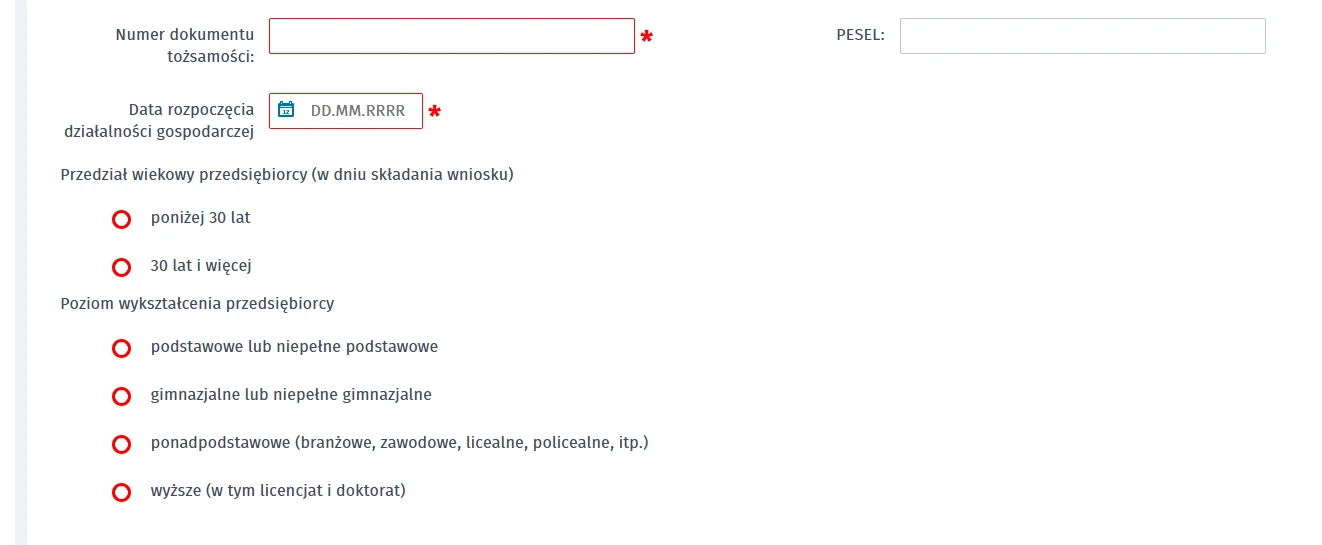Image resolution: width=1322 pixels, height=545 pixels.
Task: Pick 'gimnazjalne lub niepełne gimnazjalne' radio circle
Action: point(122,396)
